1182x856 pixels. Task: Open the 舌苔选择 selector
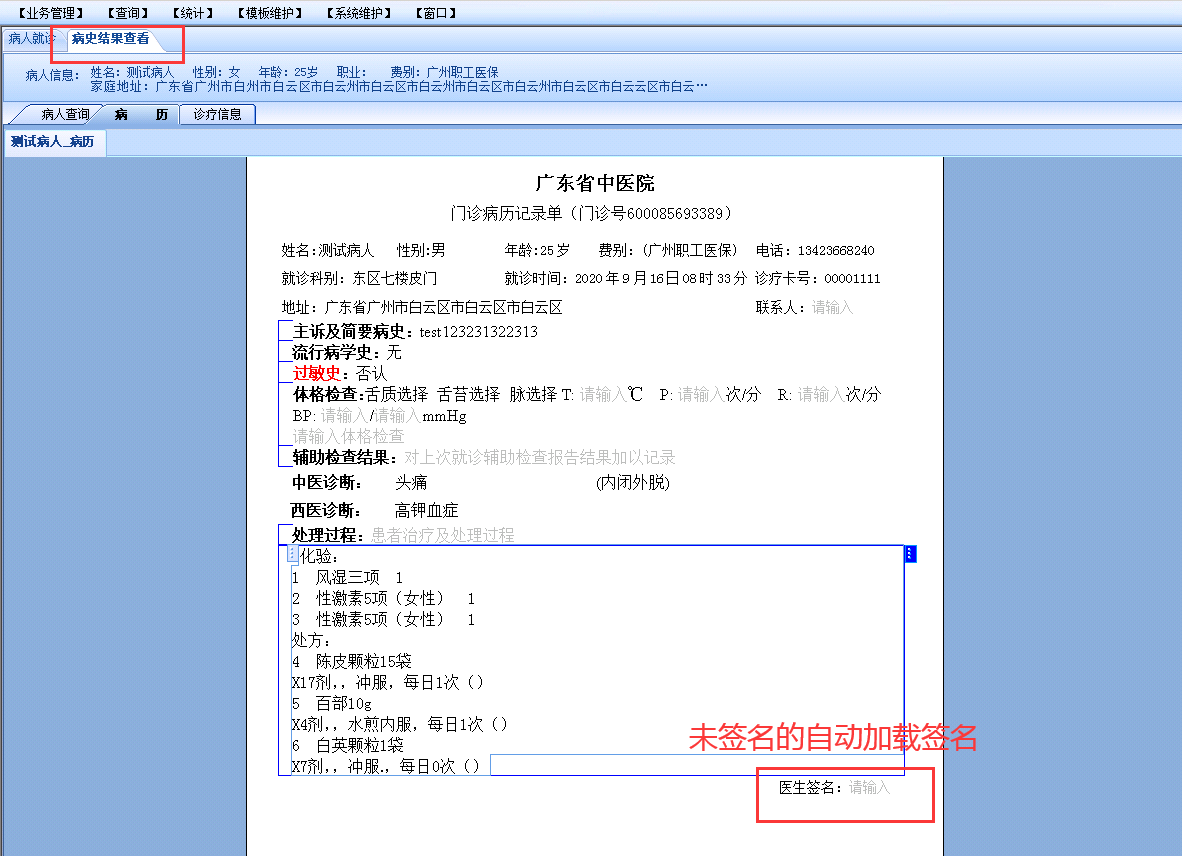tap(468, 394)
